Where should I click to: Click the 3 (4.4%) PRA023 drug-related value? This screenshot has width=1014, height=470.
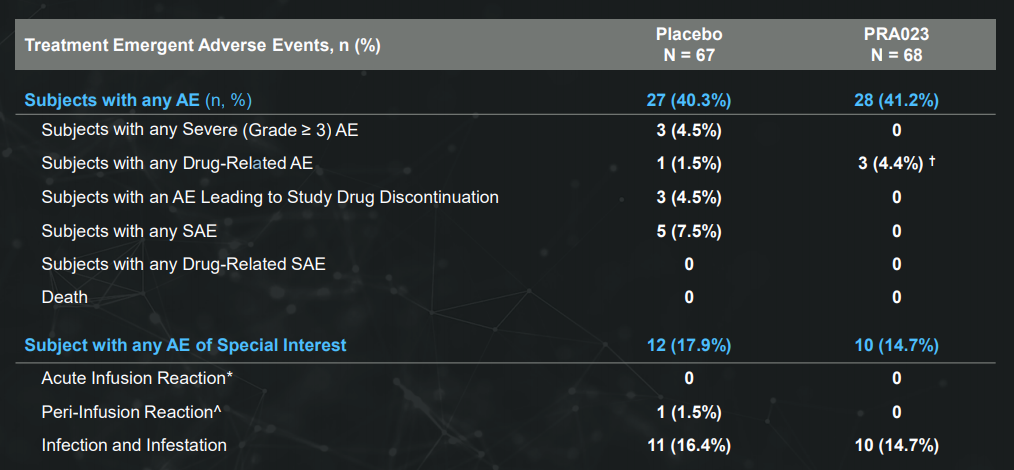[891, 163]
